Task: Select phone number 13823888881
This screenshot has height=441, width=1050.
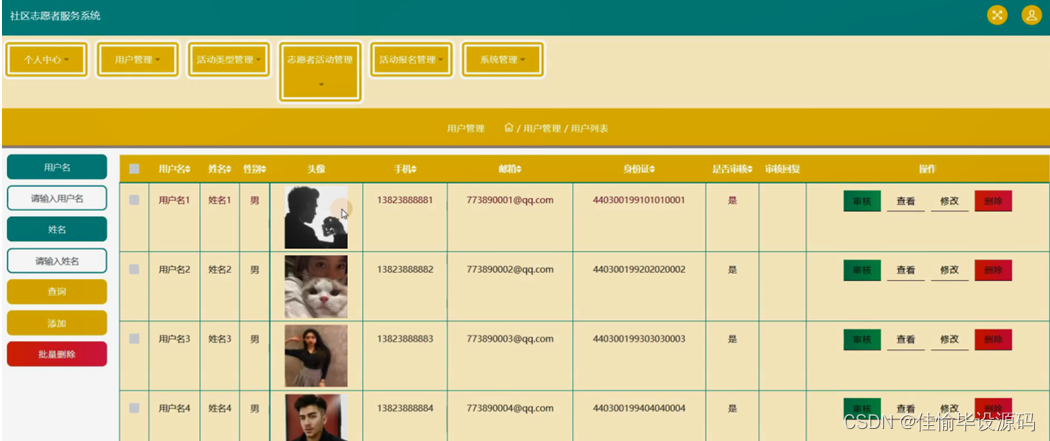Action: pyautogui.click(x=405, y=200)
